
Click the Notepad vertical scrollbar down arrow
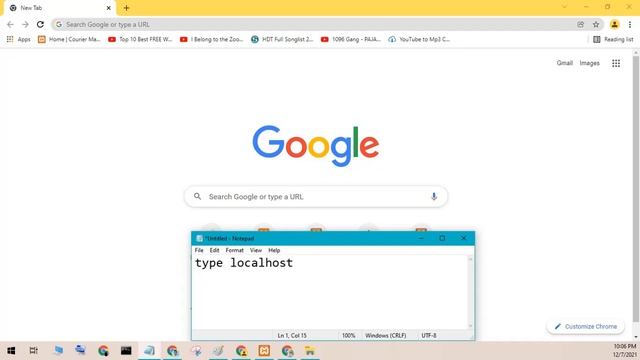[x=470, y=326]
